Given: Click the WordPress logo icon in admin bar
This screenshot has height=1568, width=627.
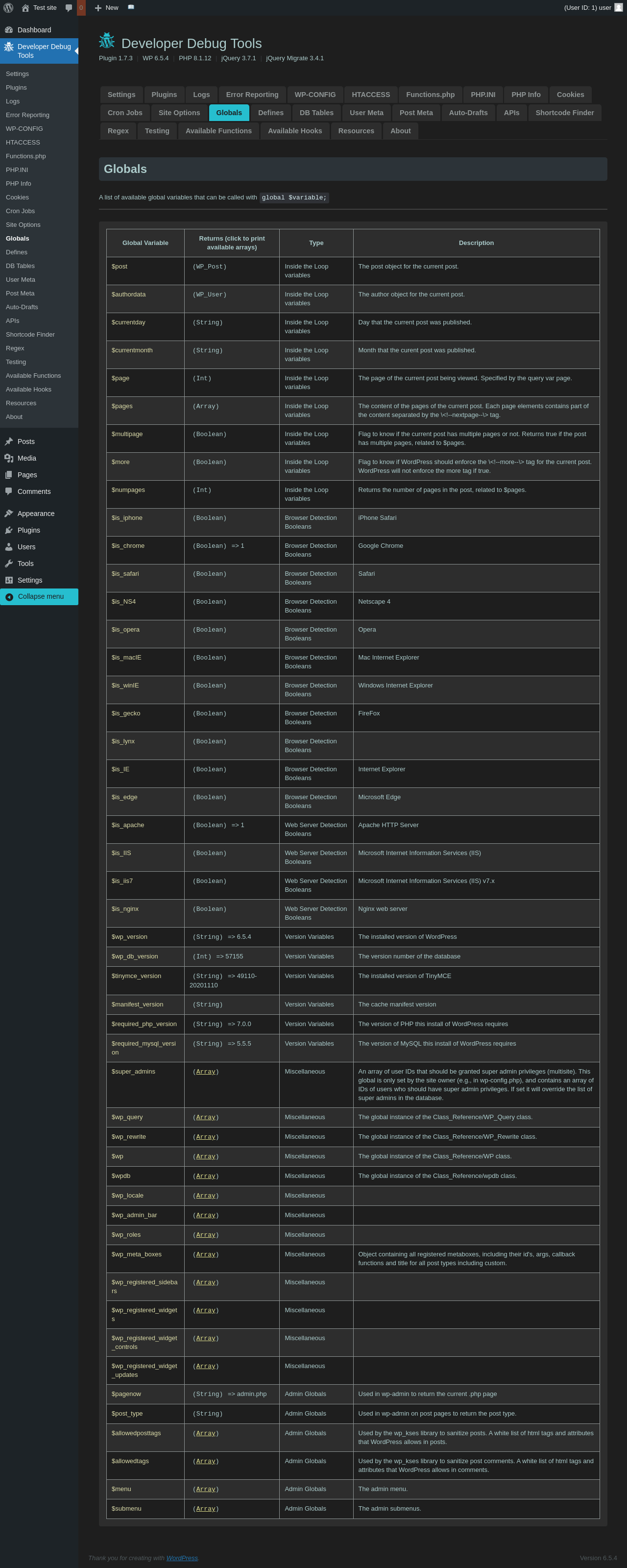Looking at the screenshot, I should click(x=8, y=8).
